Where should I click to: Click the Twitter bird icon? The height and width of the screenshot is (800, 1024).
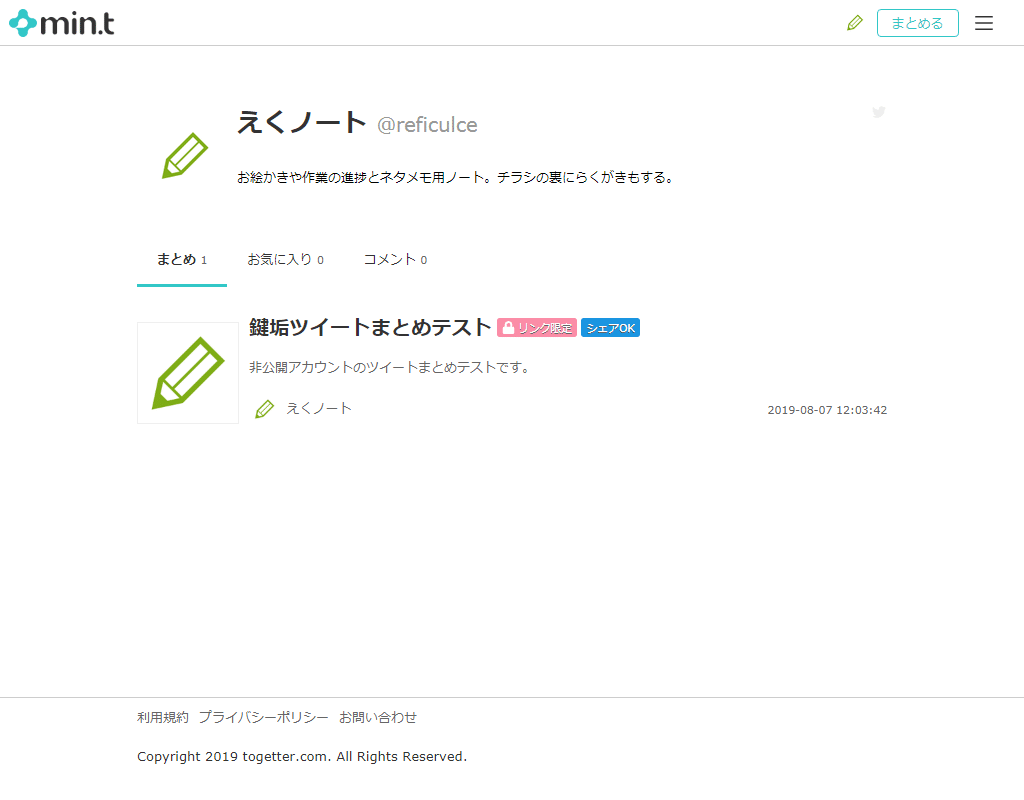pos(879,112)
